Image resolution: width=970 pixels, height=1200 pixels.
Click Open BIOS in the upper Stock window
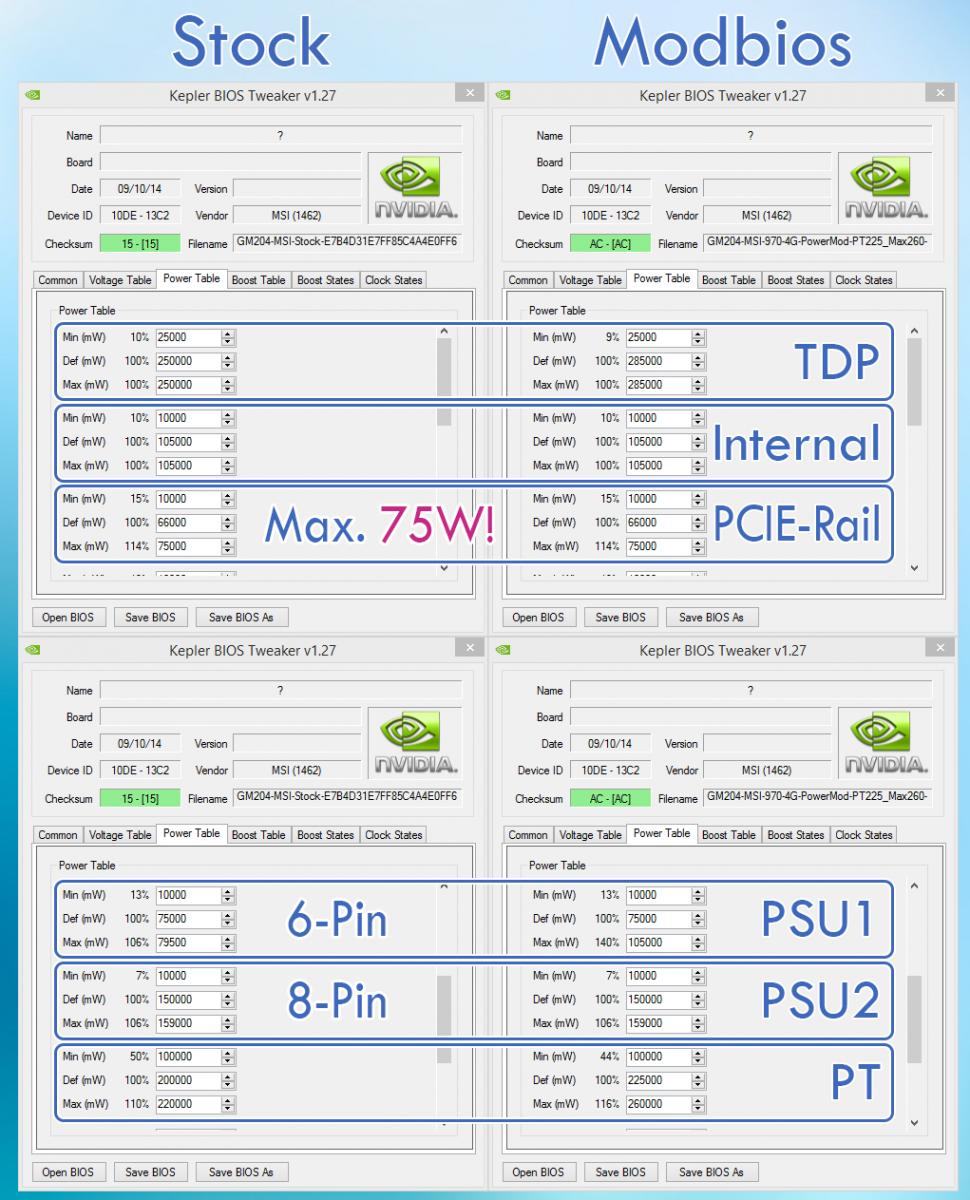(x=68, y=617)
